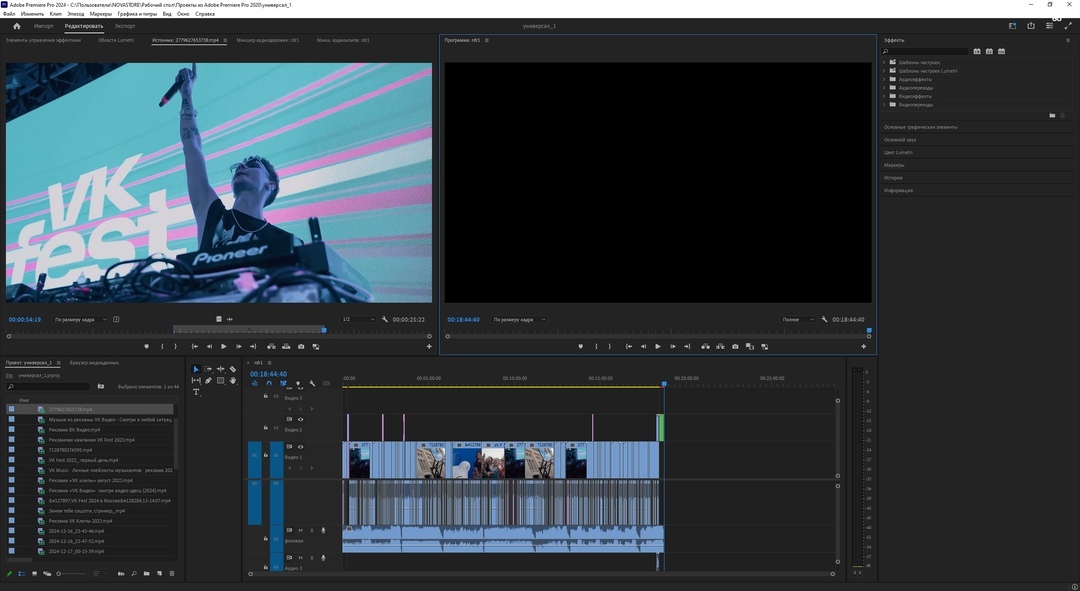Select the Rectangle tool

[x=220, y=380]
